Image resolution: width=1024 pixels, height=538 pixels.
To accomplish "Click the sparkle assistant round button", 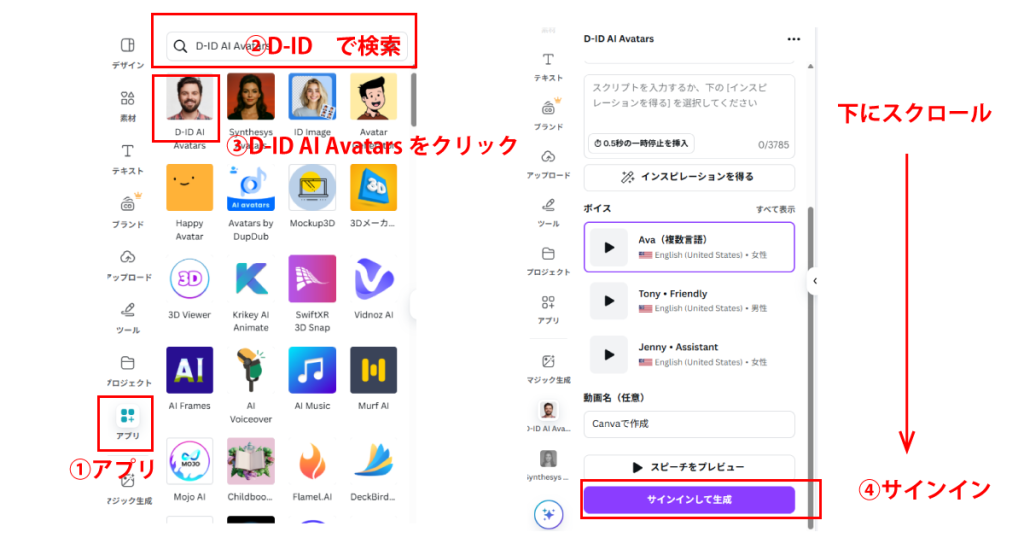I will pyautogui.click(x=549, y=514).
